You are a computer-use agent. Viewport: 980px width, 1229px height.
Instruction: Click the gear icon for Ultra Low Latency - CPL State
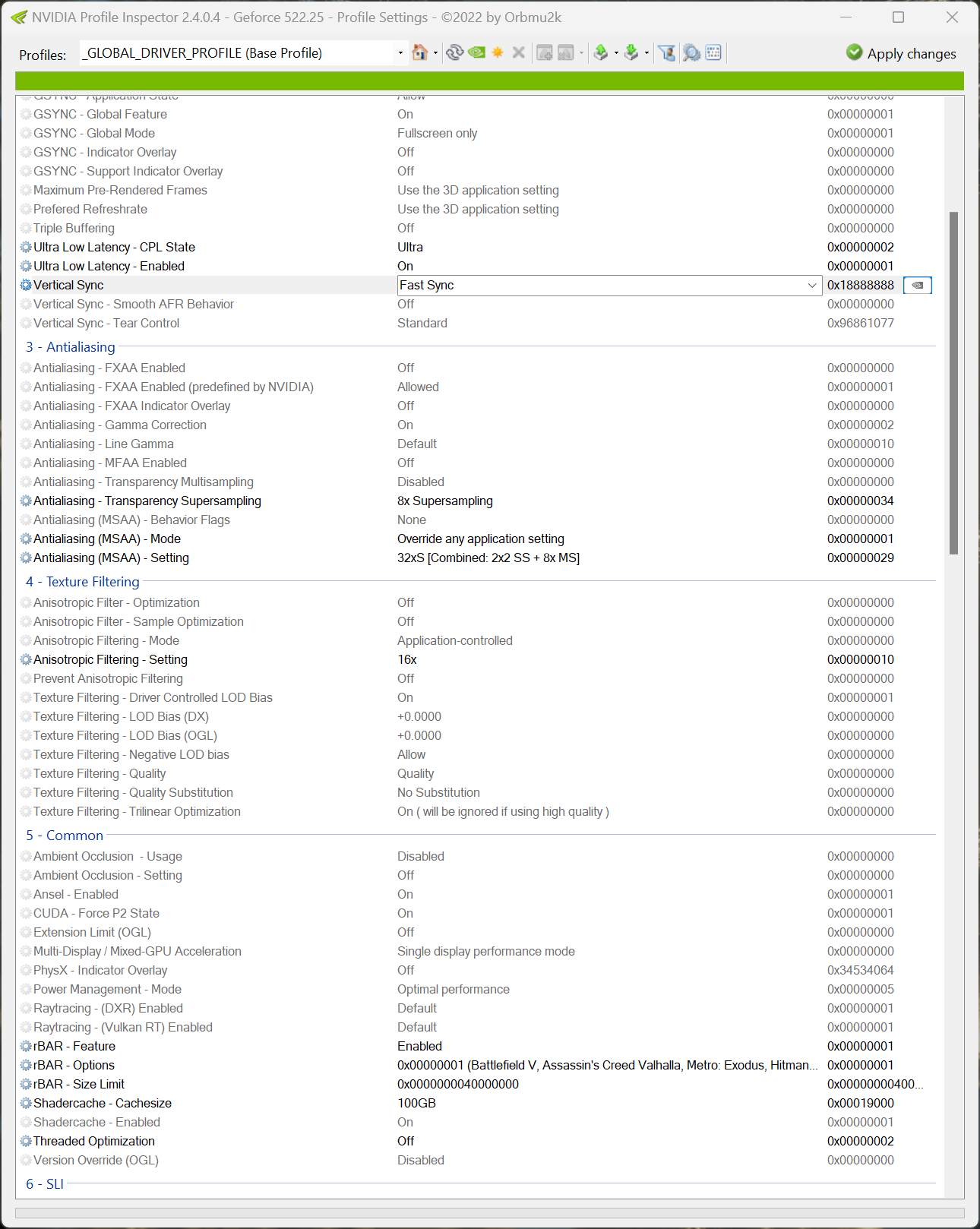[26, 248]
